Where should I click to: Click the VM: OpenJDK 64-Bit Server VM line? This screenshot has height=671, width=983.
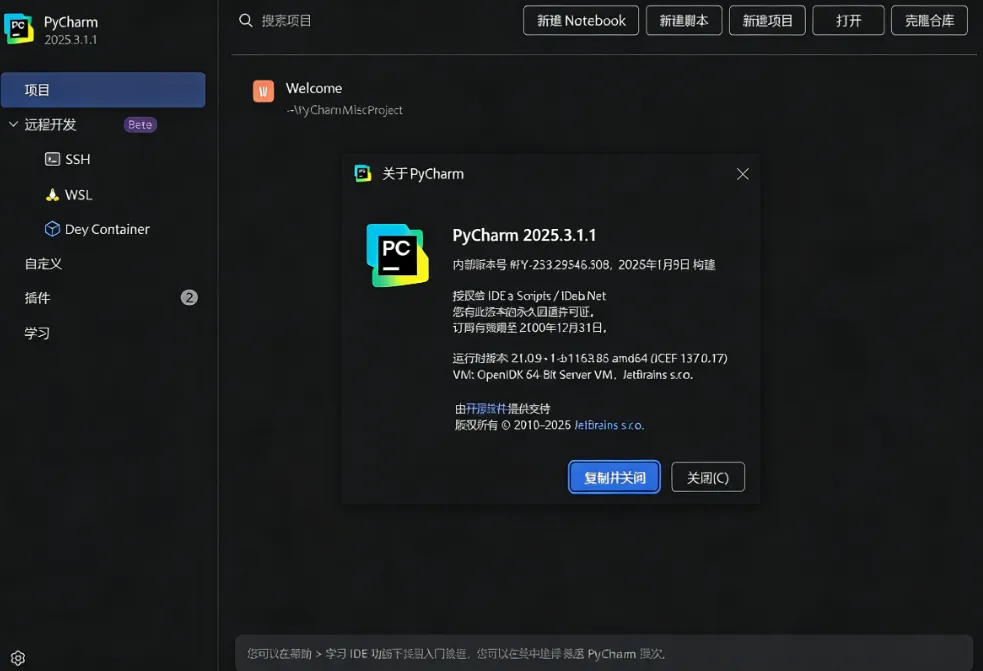[572, 374]
